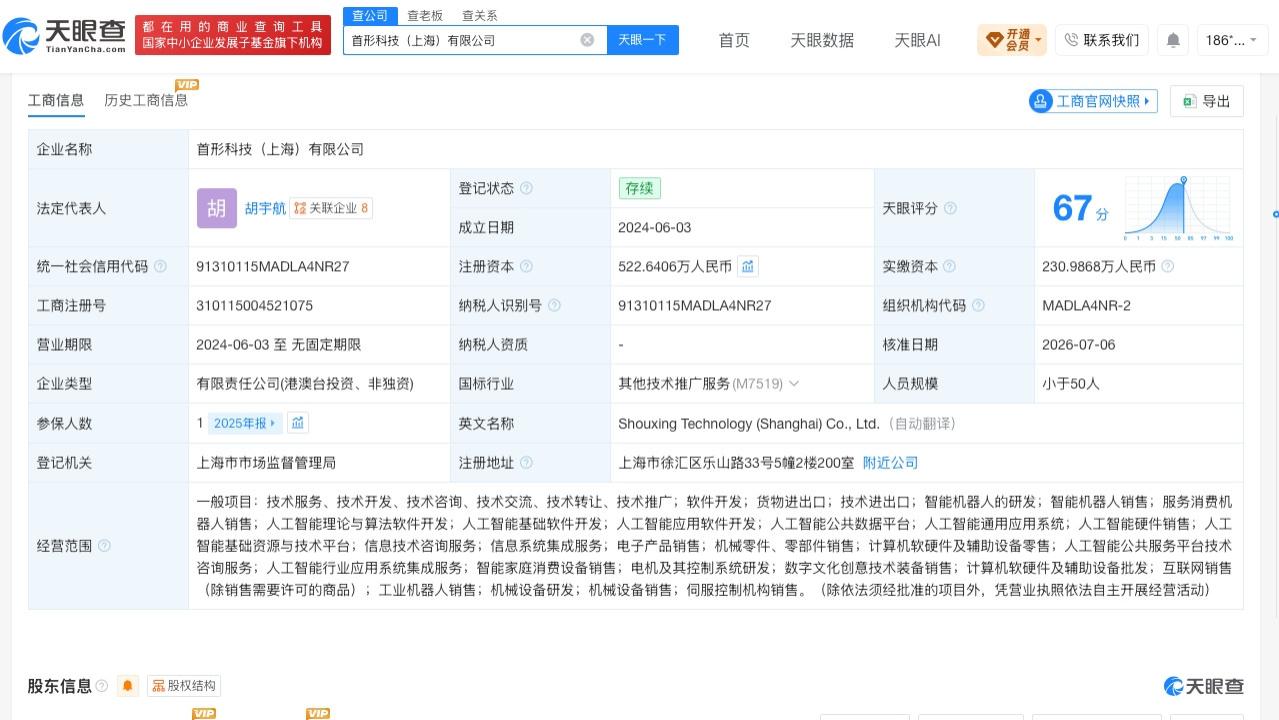Click the help icon beside 组织机构代码

[x=978, y=306]
